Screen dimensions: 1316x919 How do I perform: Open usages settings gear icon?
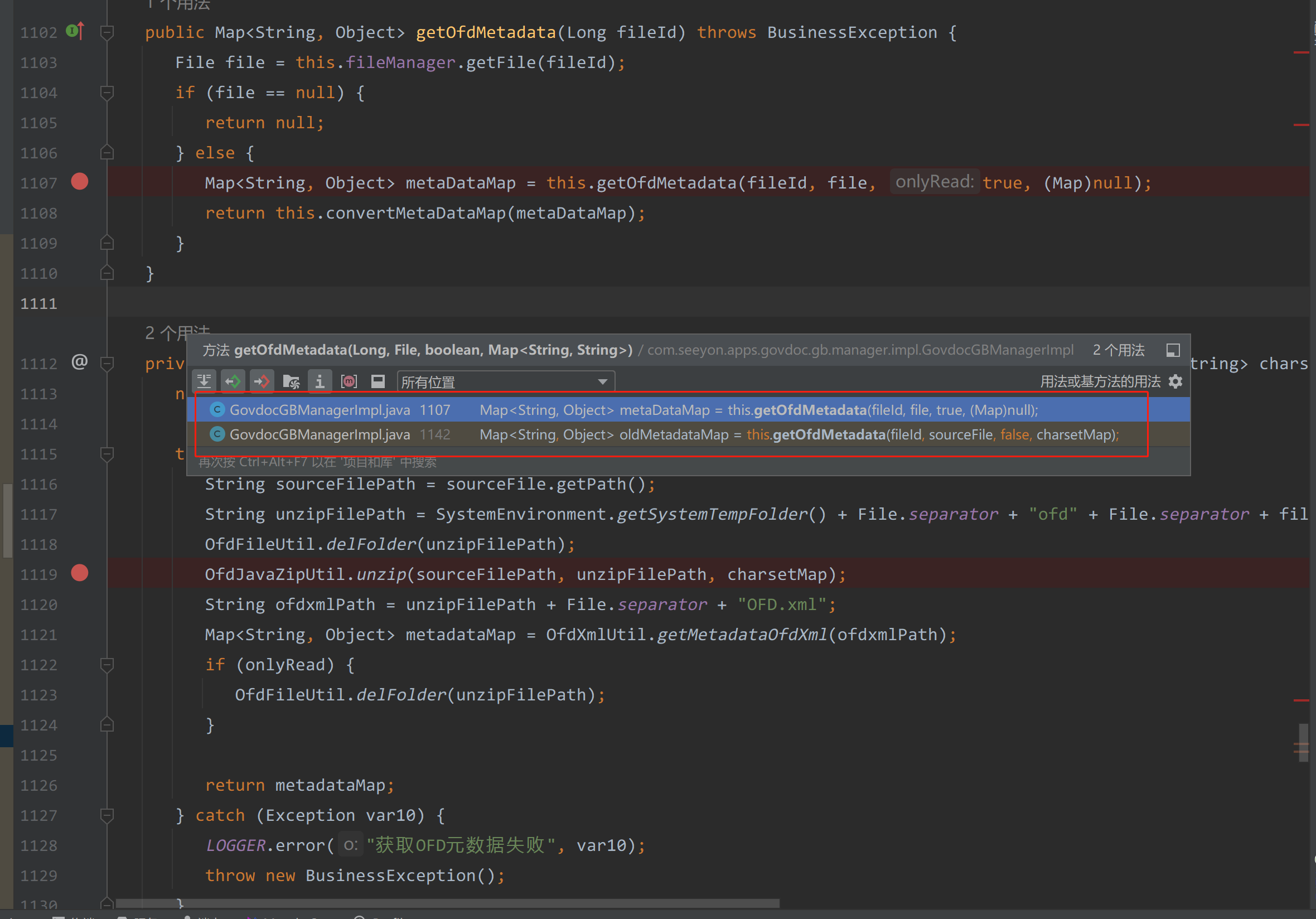1175,381
